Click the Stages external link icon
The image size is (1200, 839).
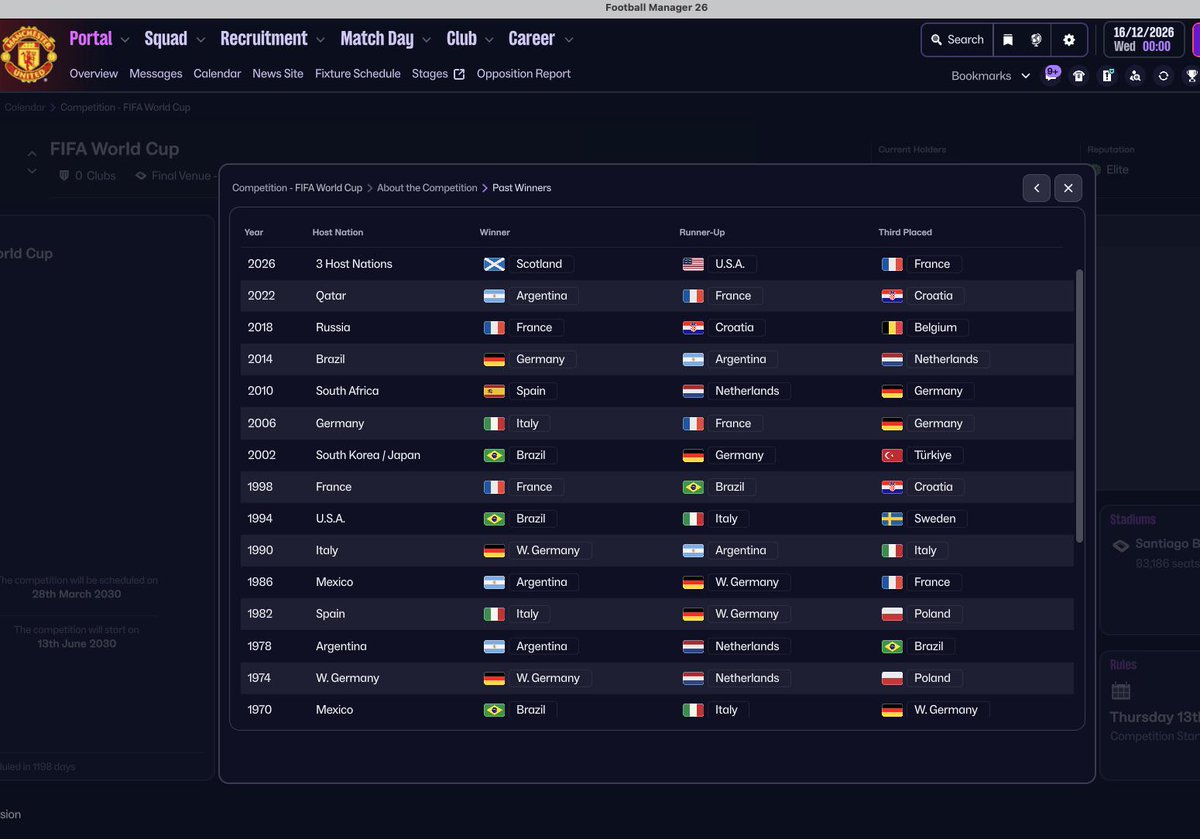[x=459, y=74]
